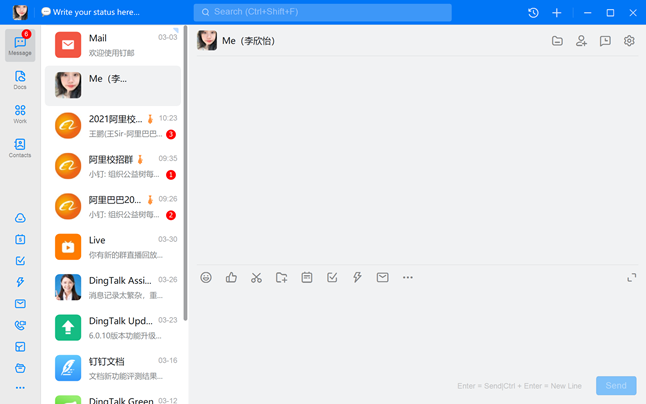Open the cloud drive icon in sidebar
The height and width of the screenshot is (404, 646).
[20, 218]
